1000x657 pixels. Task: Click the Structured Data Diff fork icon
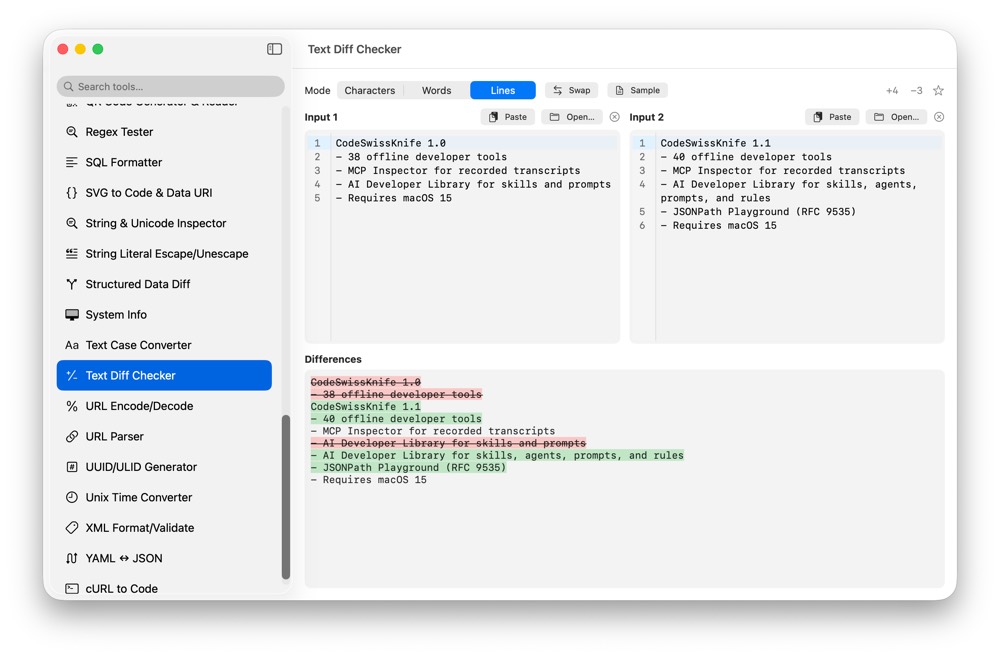(x=71, y=284)
